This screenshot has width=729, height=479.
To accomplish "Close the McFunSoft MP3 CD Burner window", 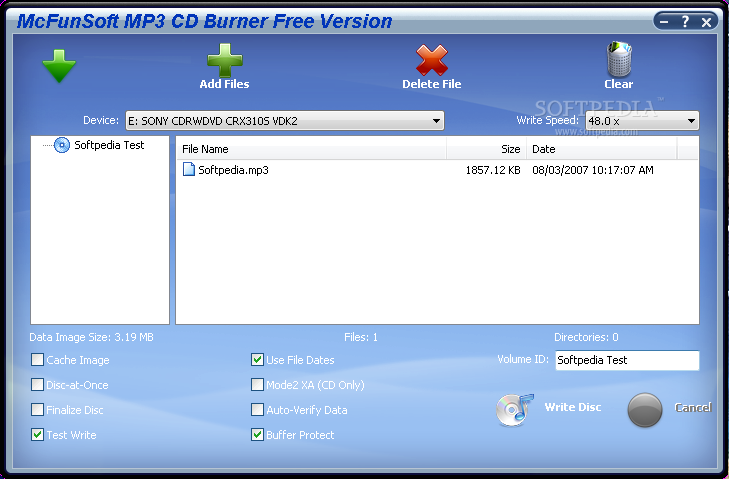I will pyautogui.click(x=706, y=22).
